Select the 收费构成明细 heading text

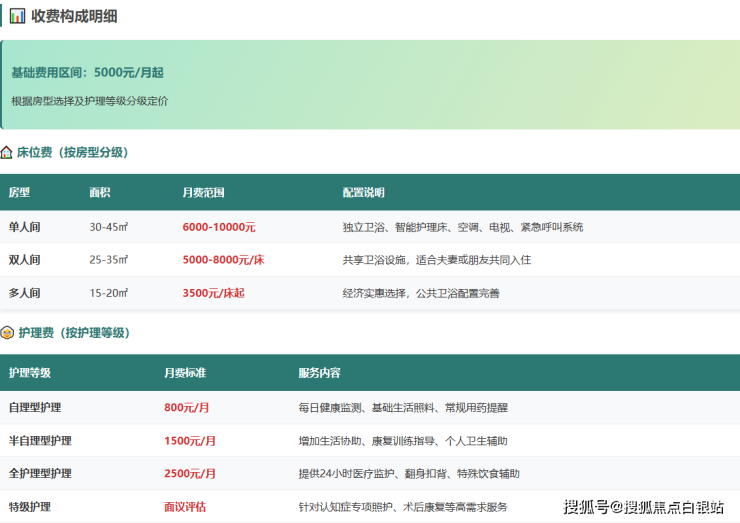[x=73, y=15]
